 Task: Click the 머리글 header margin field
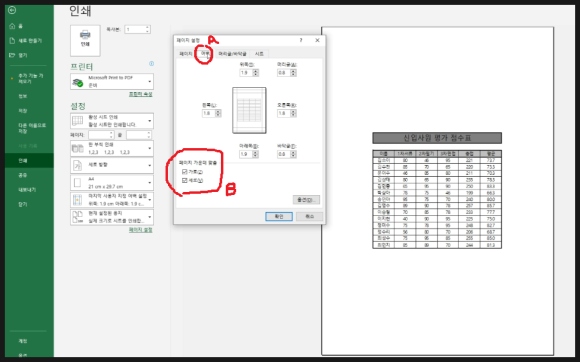point(284,73)
